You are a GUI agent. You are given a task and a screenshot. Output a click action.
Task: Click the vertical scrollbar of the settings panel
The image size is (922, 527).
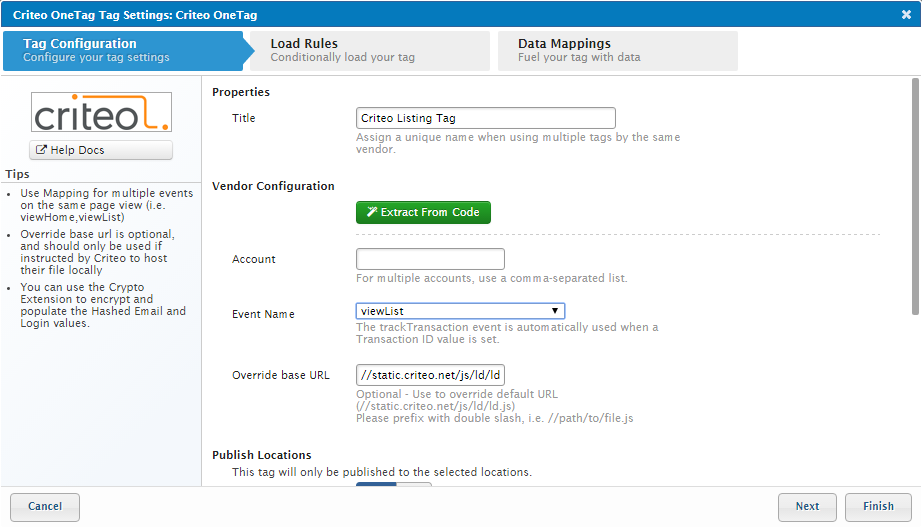pos(915,197)
